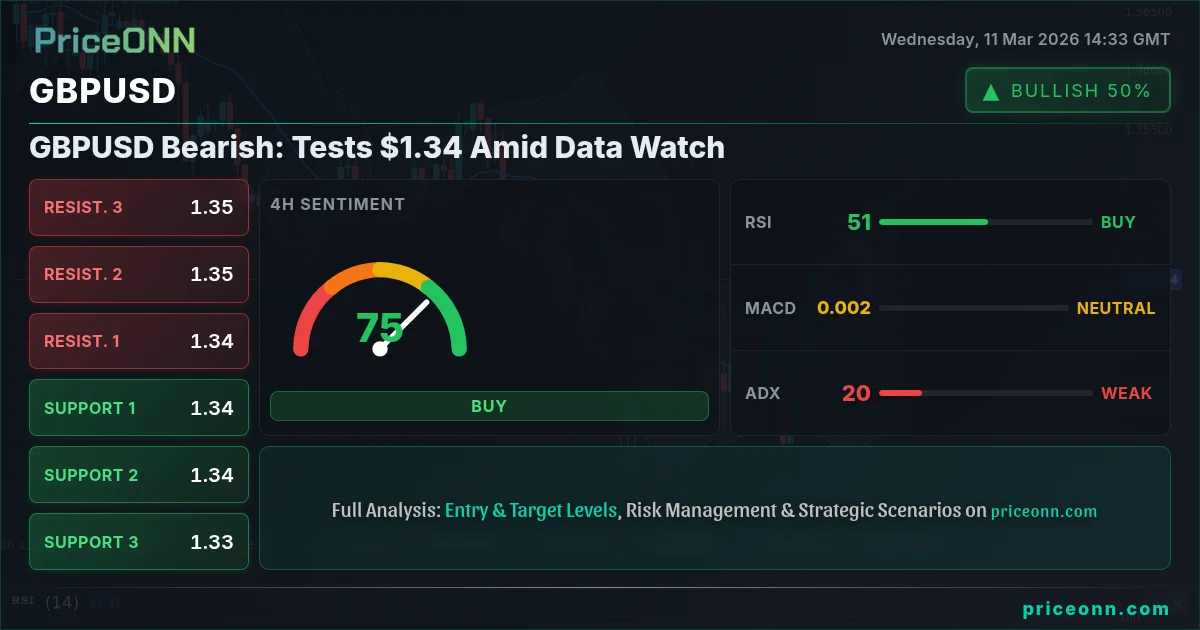Screen dimensions: 1200x630
Task: Select the RESIST. 2 level card
Action: [x=139, y=275]
